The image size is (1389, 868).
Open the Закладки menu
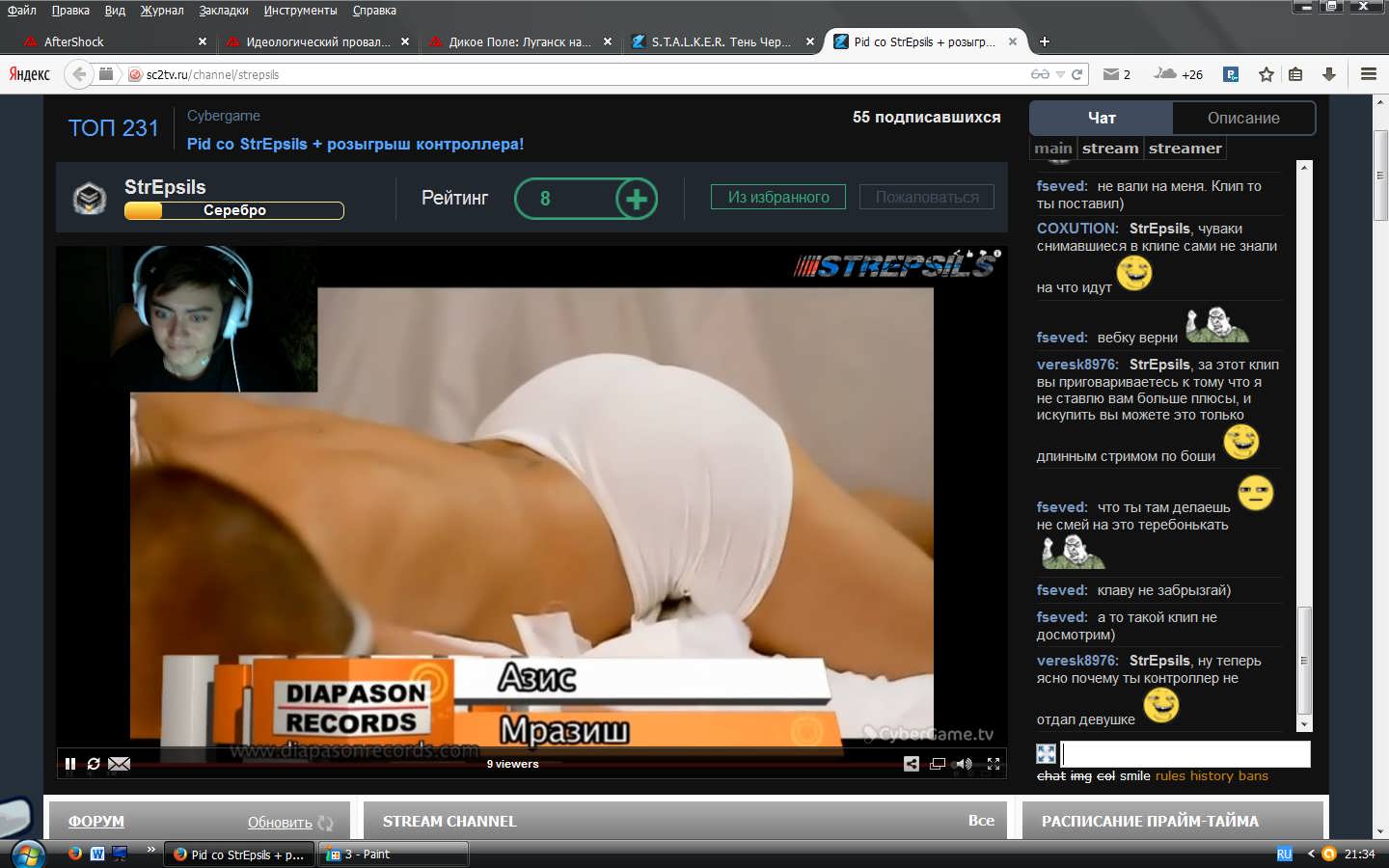[224, 11]
